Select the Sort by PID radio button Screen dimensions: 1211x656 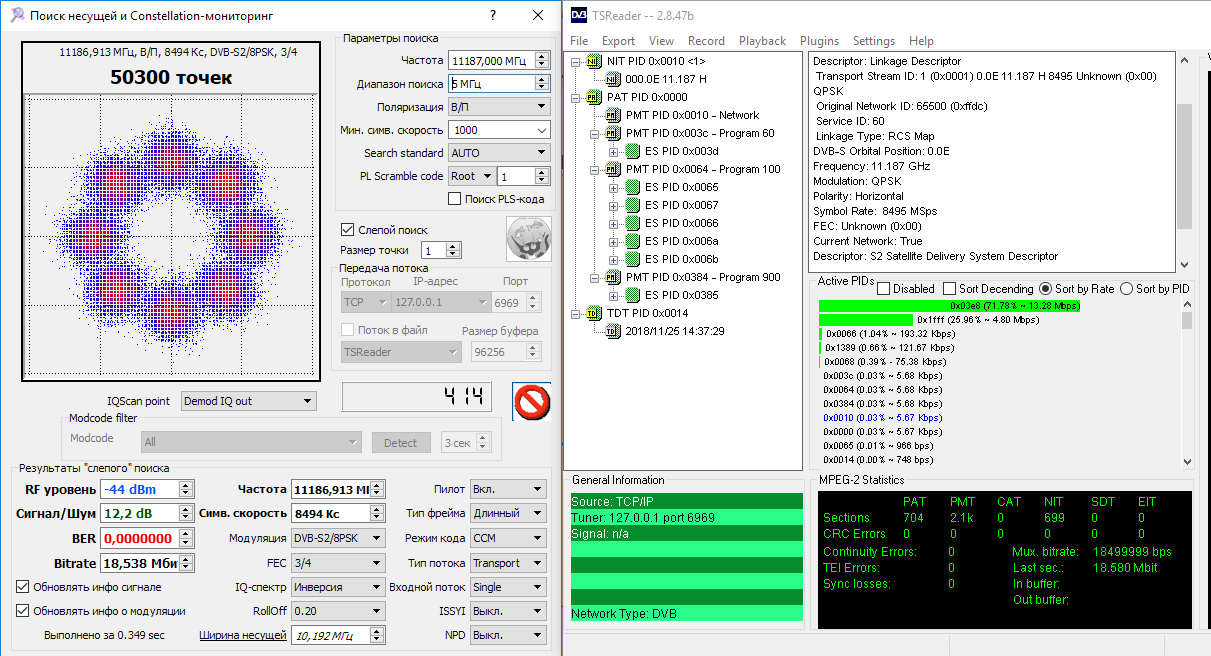pos(1127,289)
